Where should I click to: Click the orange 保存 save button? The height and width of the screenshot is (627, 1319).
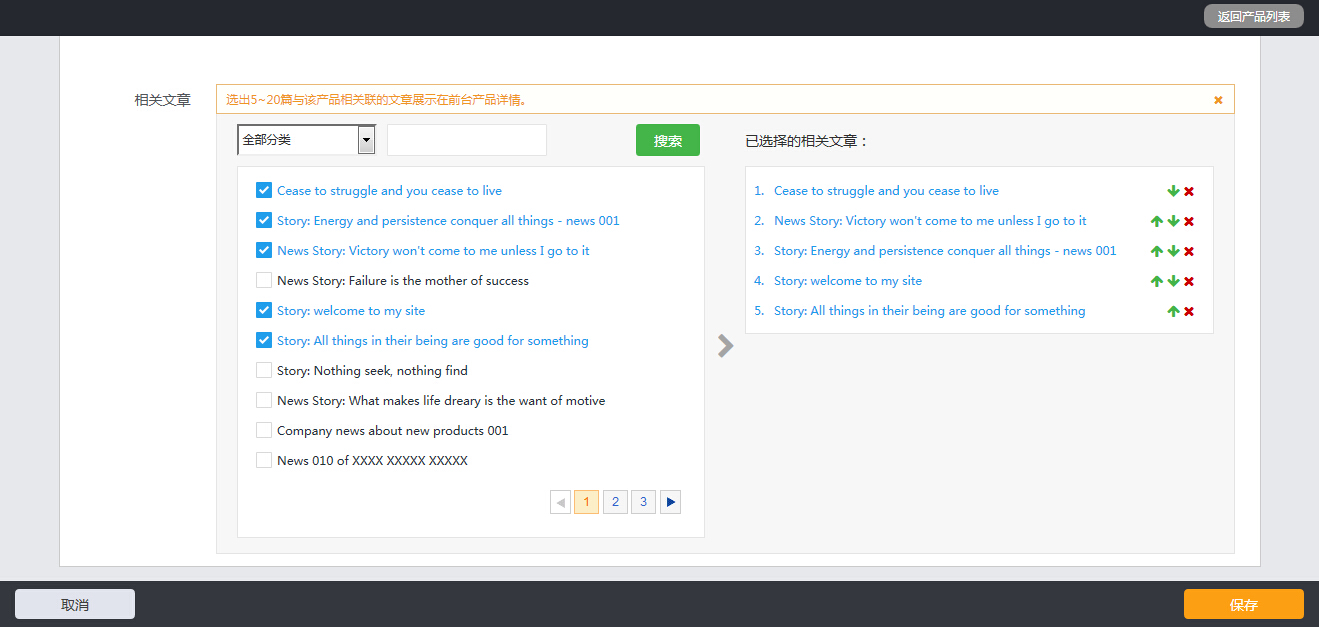(x=1243, y=604)
